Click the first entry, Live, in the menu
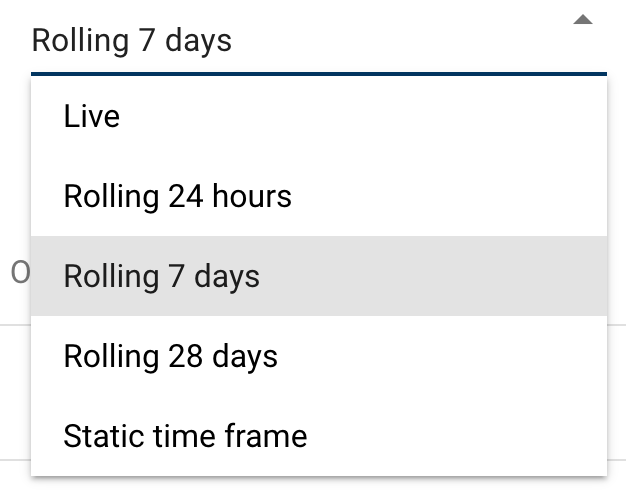The width and height of the screenshot is (626, 500). coord(92,116)
